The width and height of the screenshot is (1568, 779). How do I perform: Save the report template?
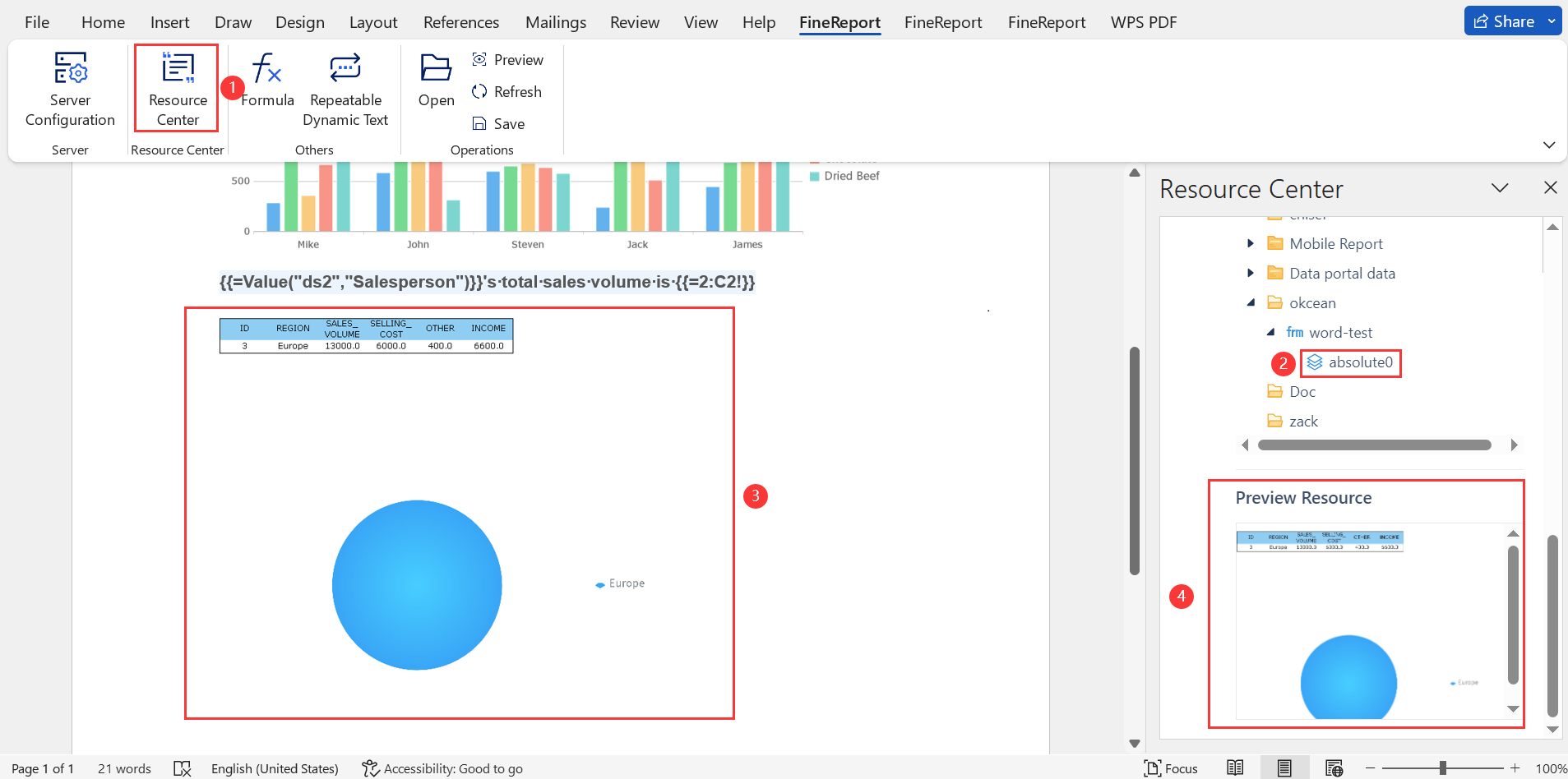tap(498, 124)
